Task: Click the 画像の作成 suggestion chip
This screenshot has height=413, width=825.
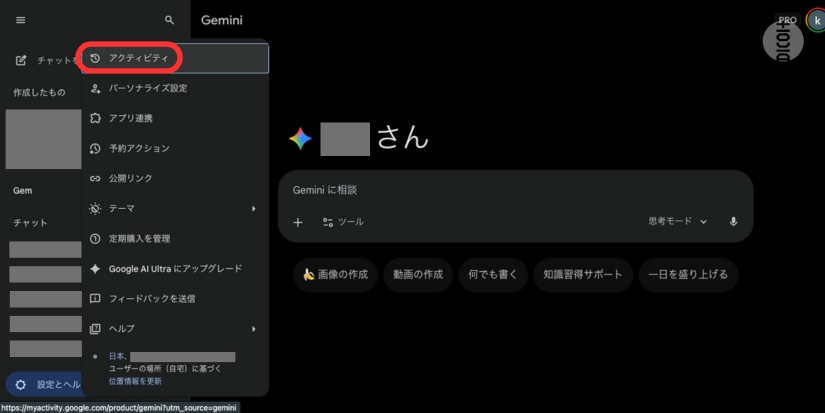Action: point(335,275)
